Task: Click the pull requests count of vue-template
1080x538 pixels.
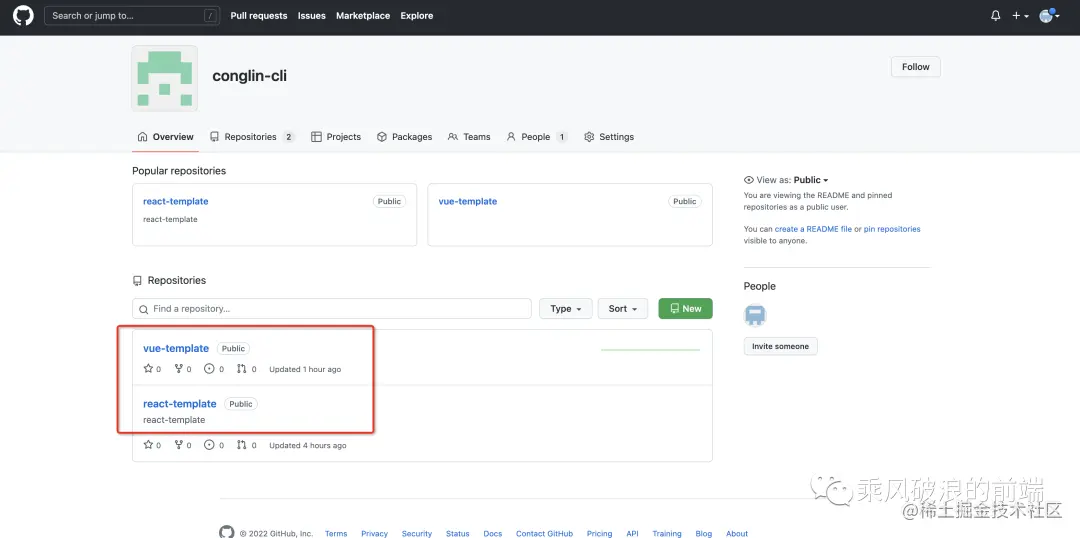Action: pos(247,369)
